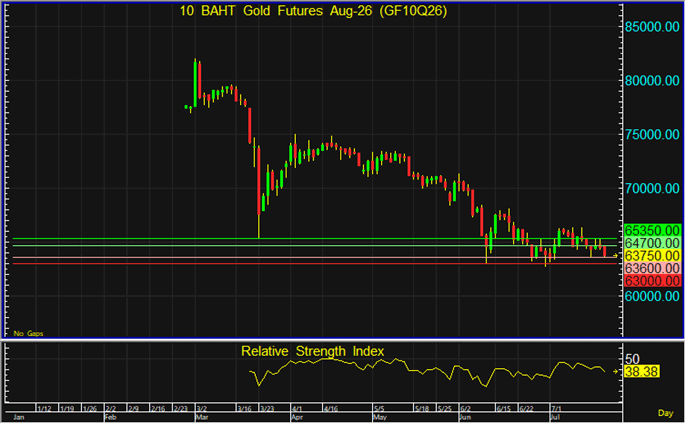This screenshot has height=424, width=686.
Task: Click the Relative Strength Index title
Action: pos(312,351)
